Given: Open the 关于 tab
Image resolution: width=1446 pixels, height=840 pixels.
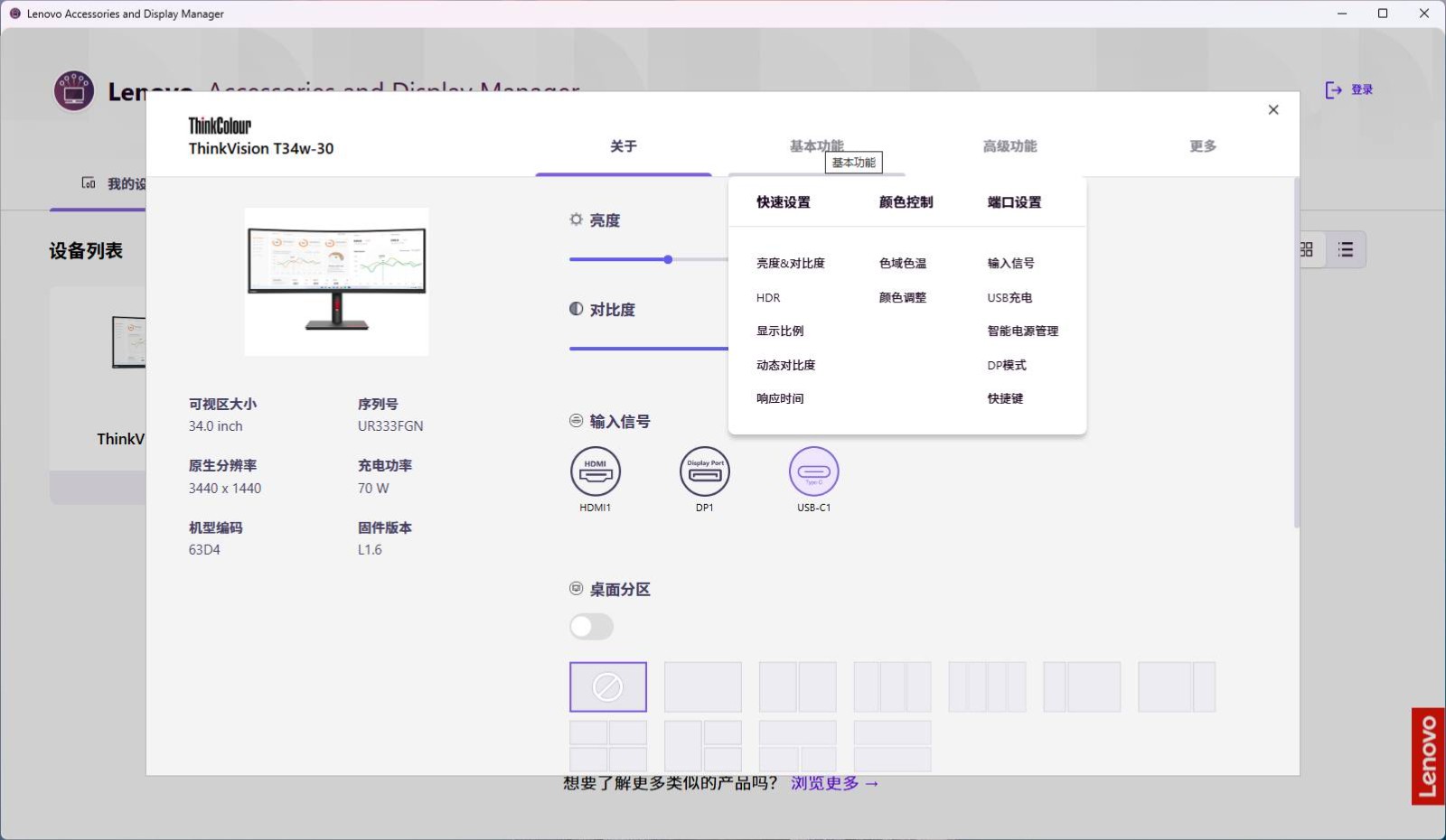Looking at the screenshot, I should (624, 146).
